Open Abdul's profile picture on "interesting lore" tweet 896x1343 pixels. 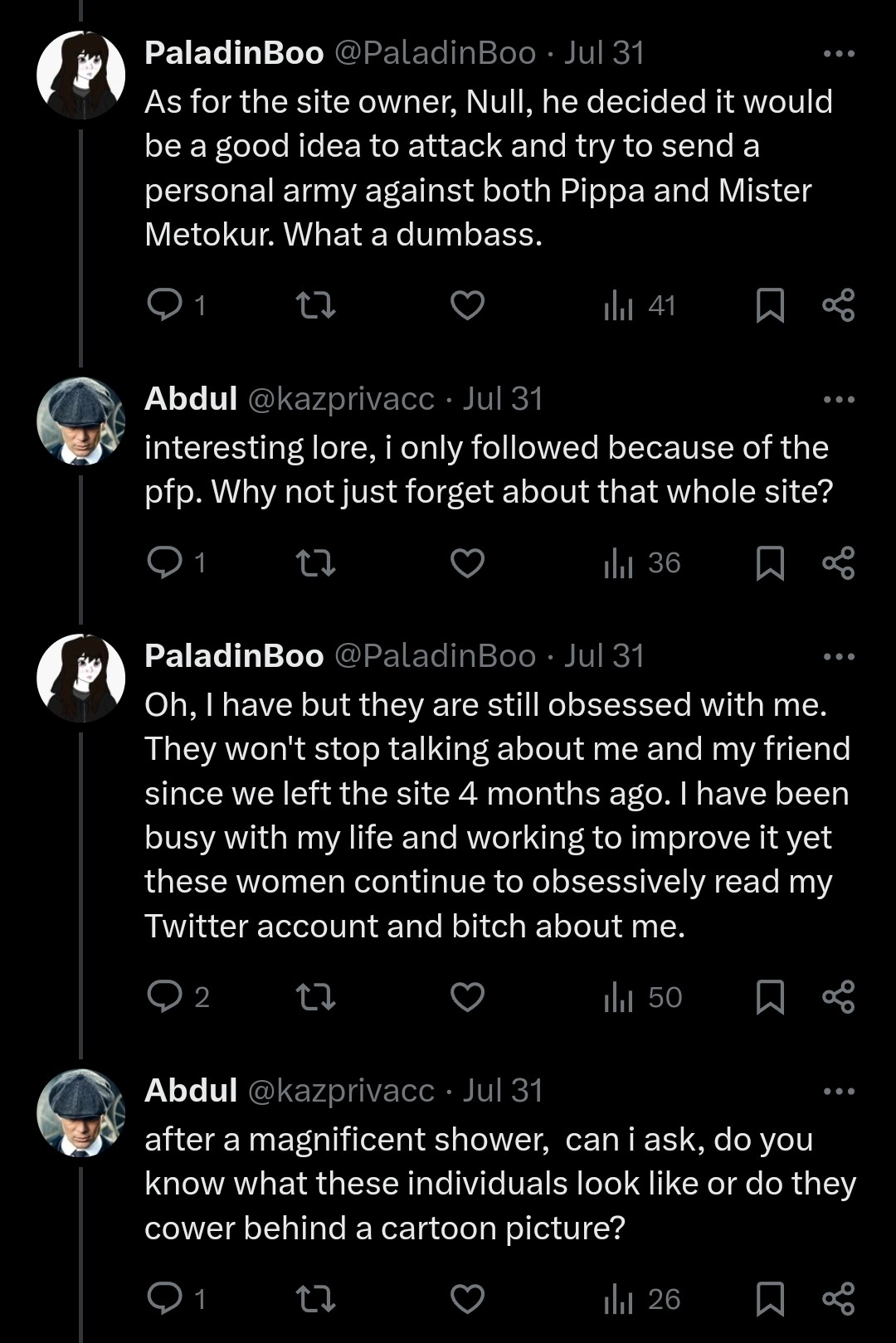pyautogui.click(x=80, y=421)
